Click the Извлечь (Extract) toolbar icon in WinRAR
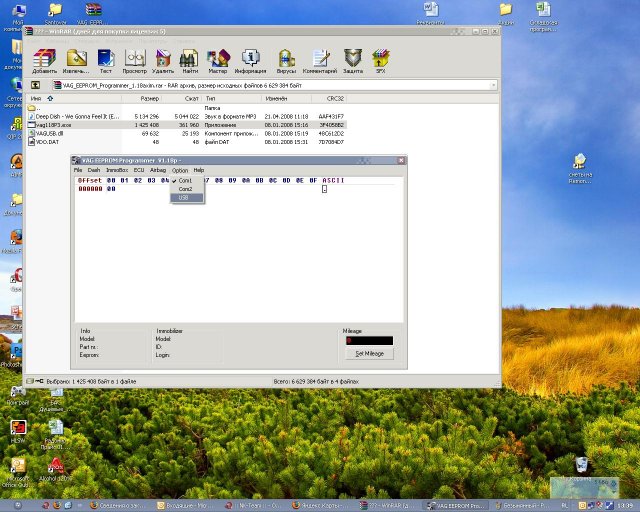This screenshot has height=512, width=640. pyautogui.click(x=76, y=61)
